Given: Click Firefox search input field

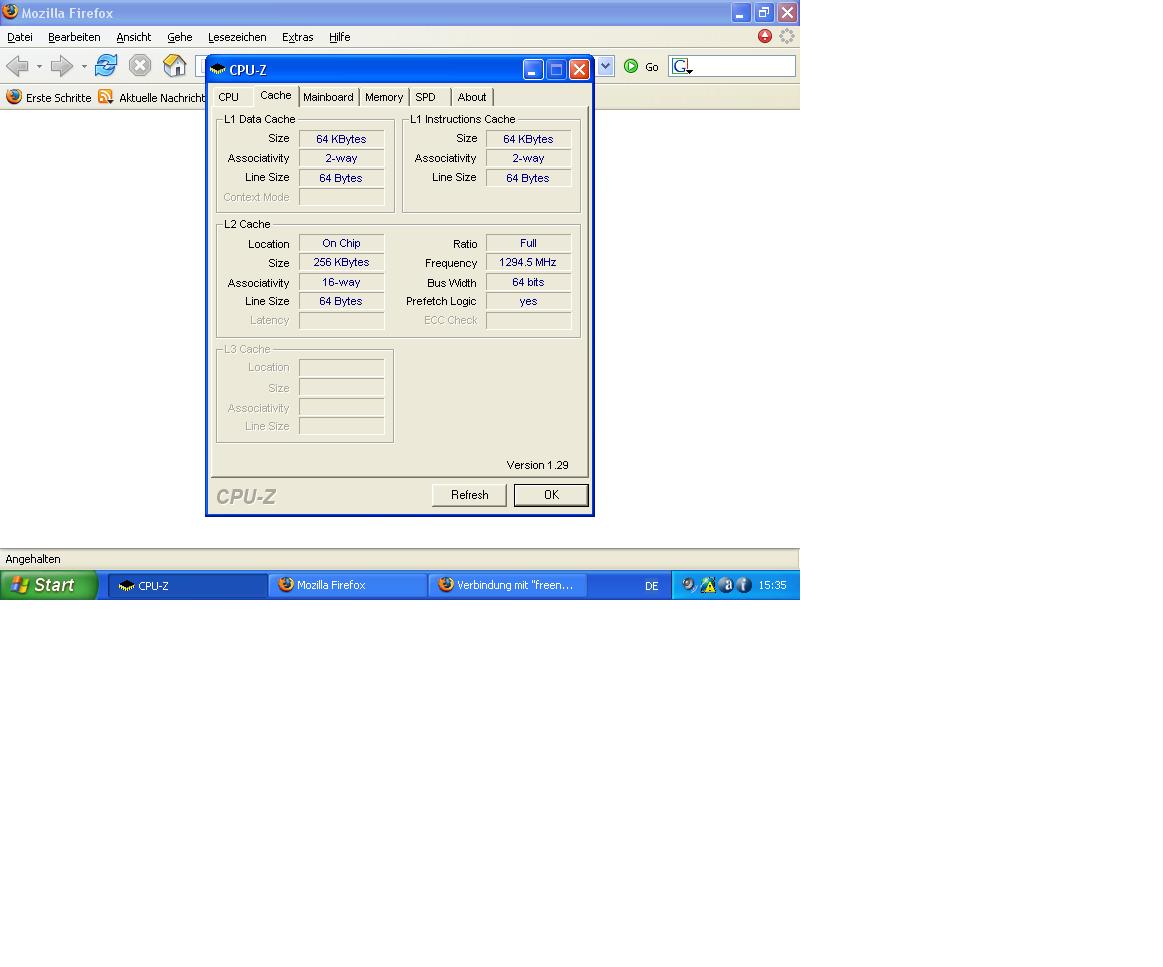Looking at the screenshot, I should (x=744, y=67).
